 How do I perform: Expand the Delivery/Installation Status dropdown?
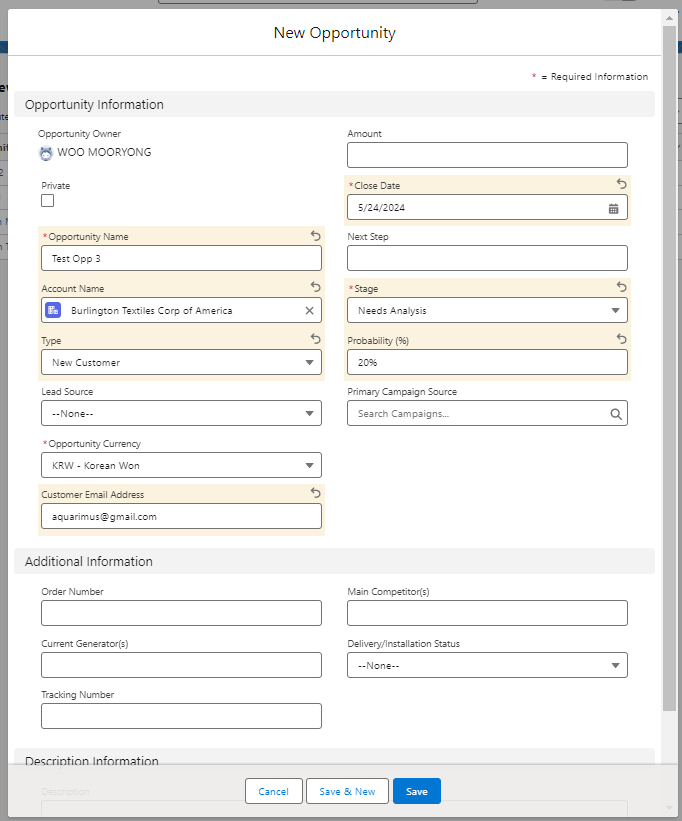[x=487, y=666]
